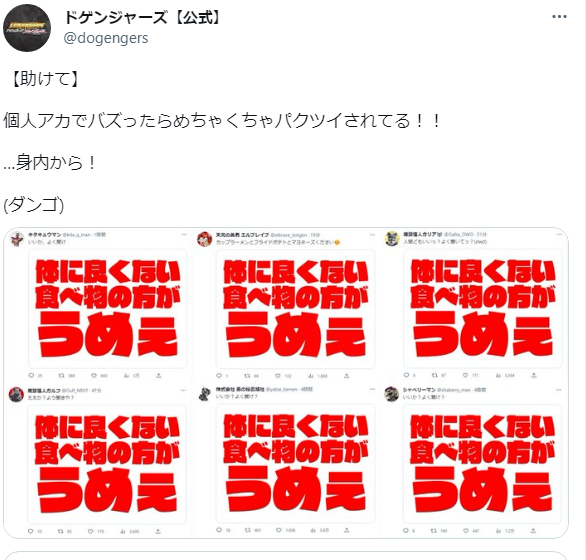Reply to the 悪の秘密結社 tweet via the comment icon
This screenshot has height=560, width=586.
tap(219, 530)
